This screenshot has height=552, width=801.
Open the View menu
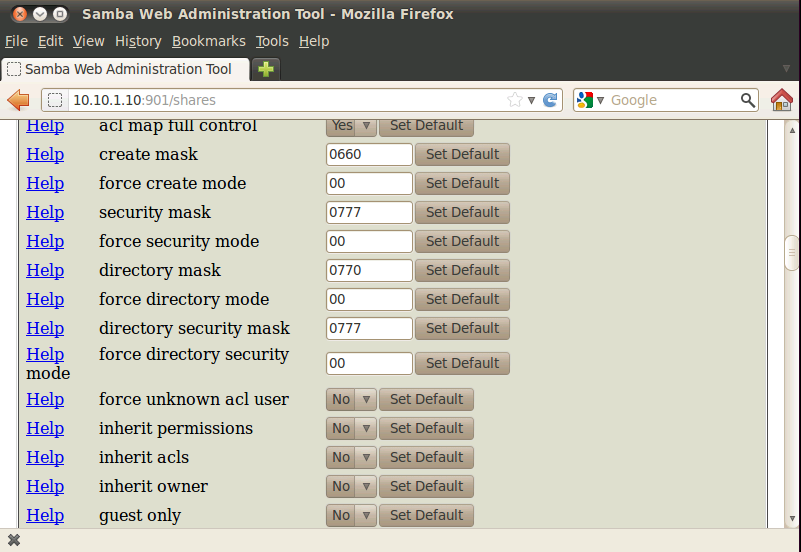click(x=88, y=41)
